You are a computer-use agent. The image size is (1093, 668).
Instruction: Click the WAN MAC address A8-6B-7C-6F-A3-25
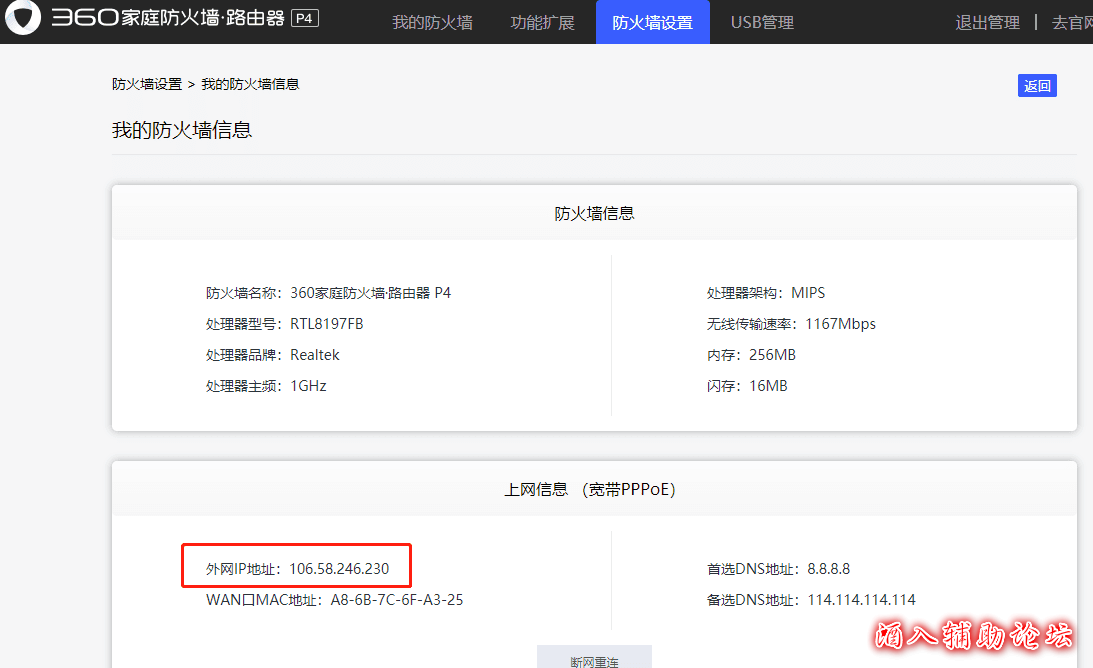pyautogui.click(x=397, y=600)
